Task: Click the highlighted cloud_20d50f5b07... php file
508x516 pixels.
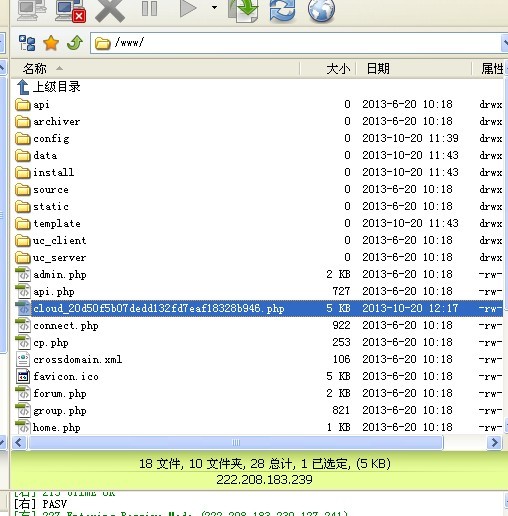Action: 257,308
